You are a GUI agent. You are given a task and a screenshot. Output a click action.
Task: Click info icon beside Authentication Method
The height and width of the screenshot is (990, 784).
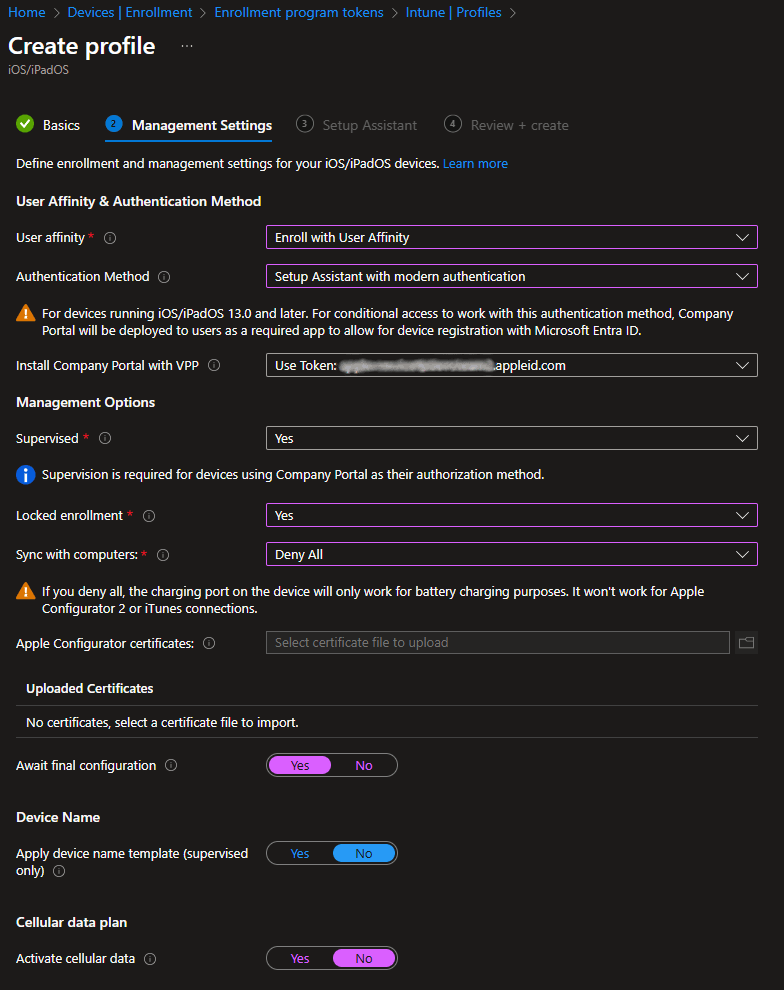coord(164,277)
